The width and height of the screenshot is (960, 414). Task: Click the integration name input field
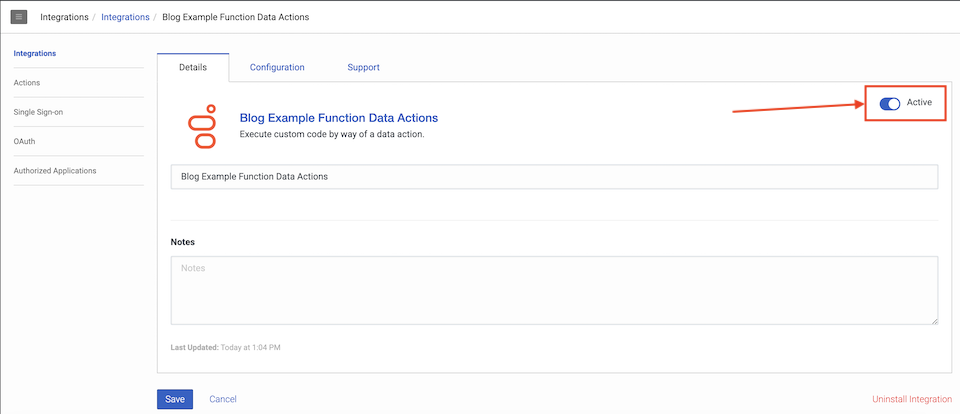click(x=554, y=177)
